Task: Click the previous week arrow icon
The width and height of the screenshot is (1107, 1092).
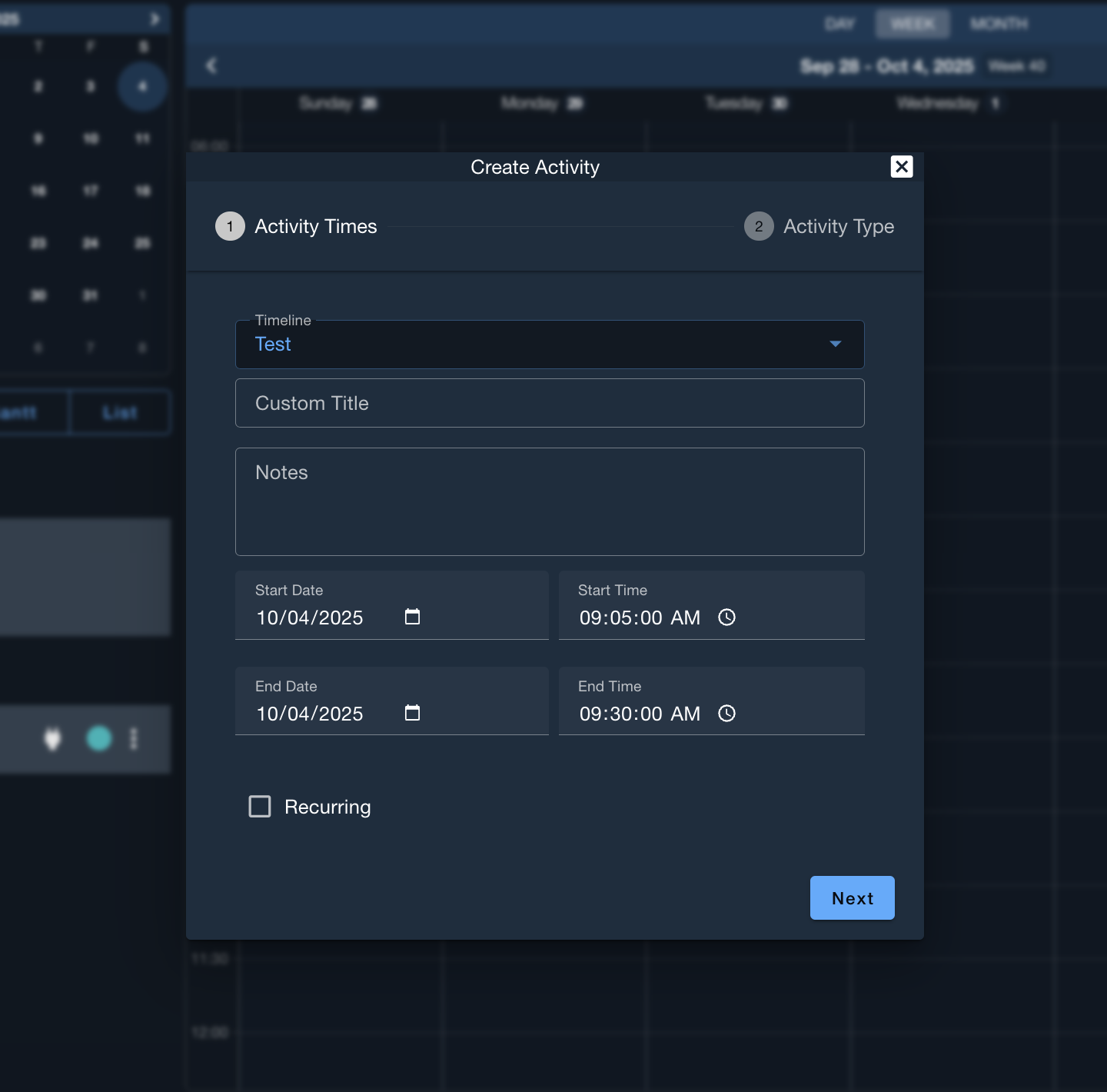Action: tap(211, 66)
